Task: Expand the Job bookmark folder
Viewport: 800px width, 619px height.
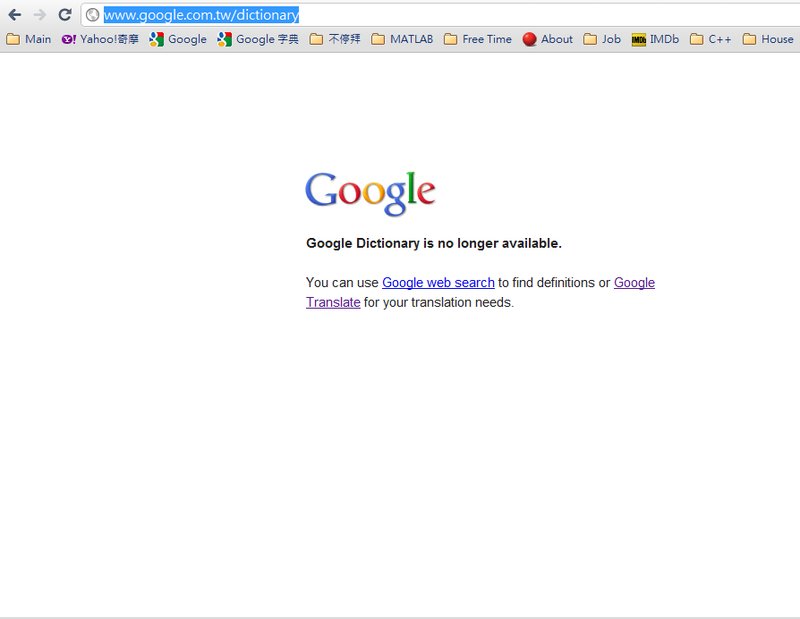Action: pos(602,39)
